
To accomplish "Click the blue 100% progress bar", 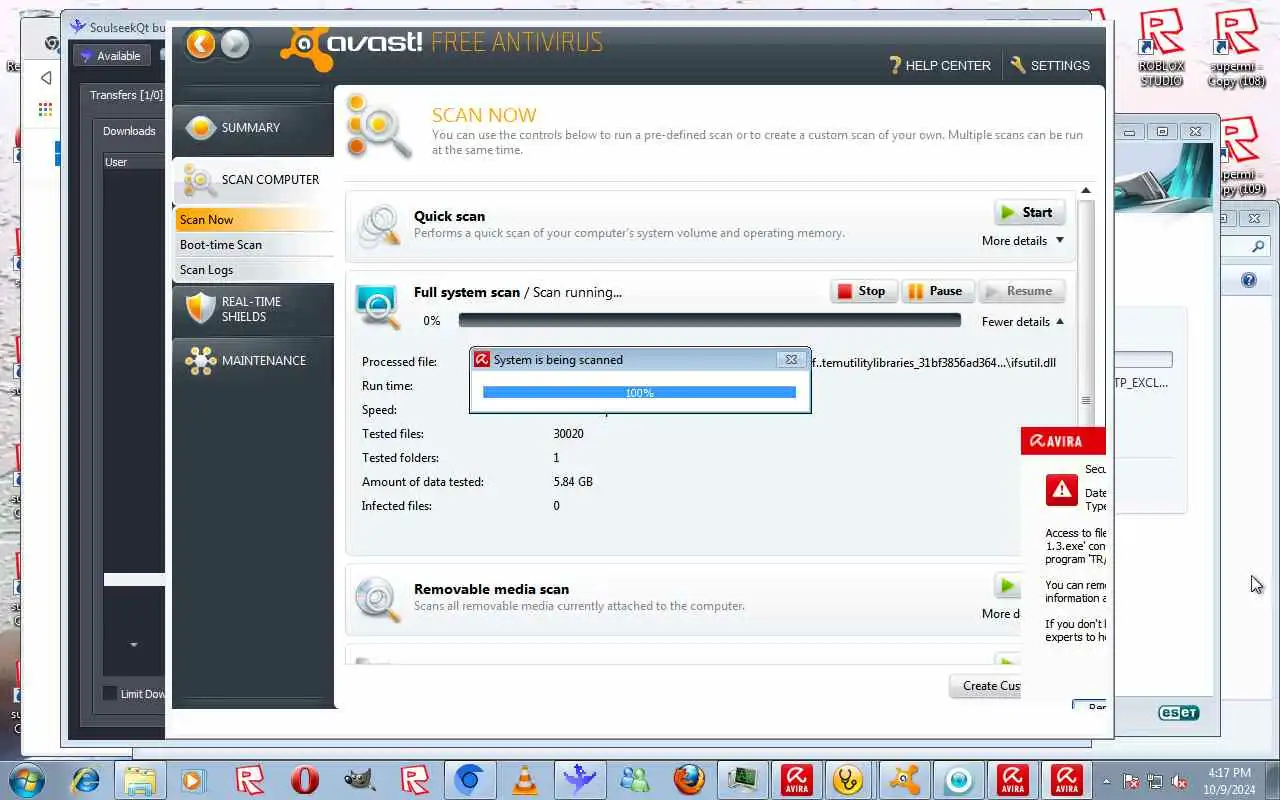I will pos(639,392).
